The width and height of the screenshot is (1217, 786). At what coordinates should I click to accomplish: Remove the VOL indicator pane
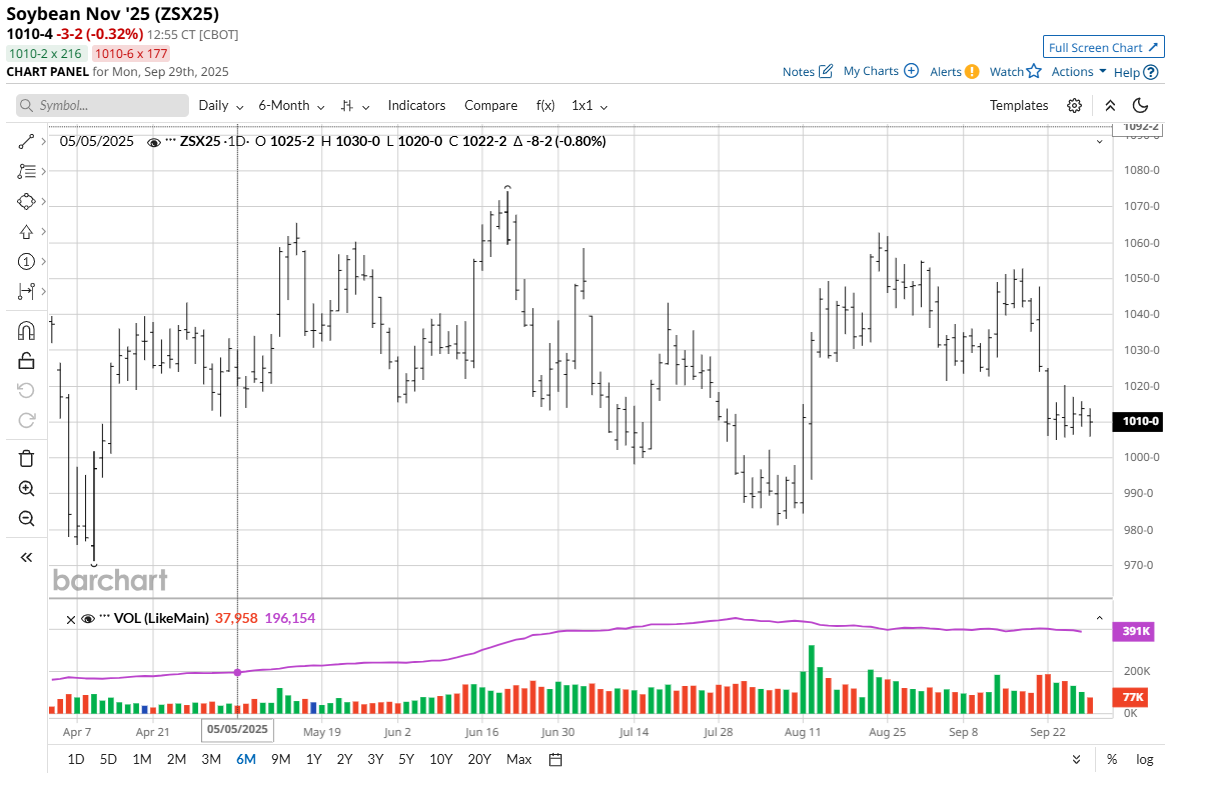[70, 619]
